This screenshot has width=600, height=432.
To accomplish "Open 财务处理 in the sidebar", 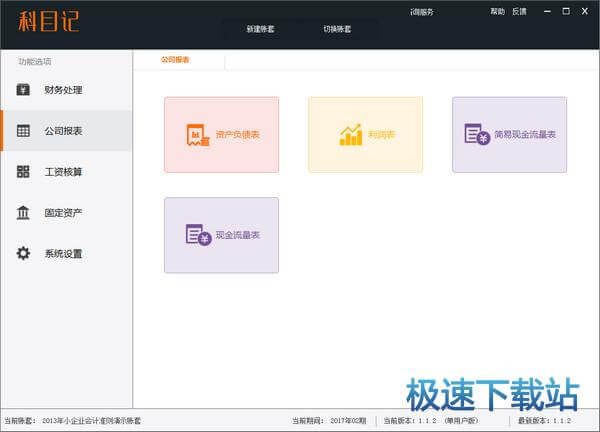I will click(x=67, y=90).
